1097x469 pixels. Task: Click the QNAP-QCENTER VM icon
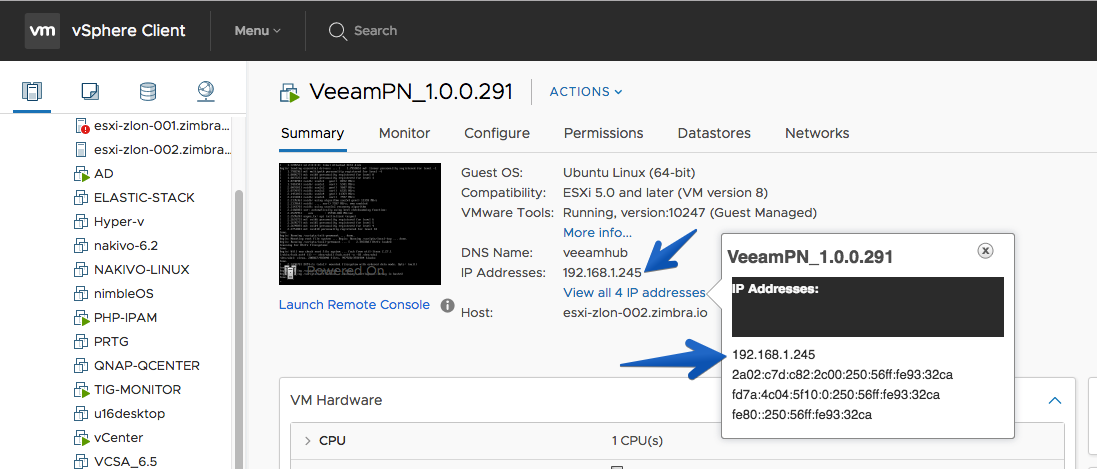[x=80, y=365]
